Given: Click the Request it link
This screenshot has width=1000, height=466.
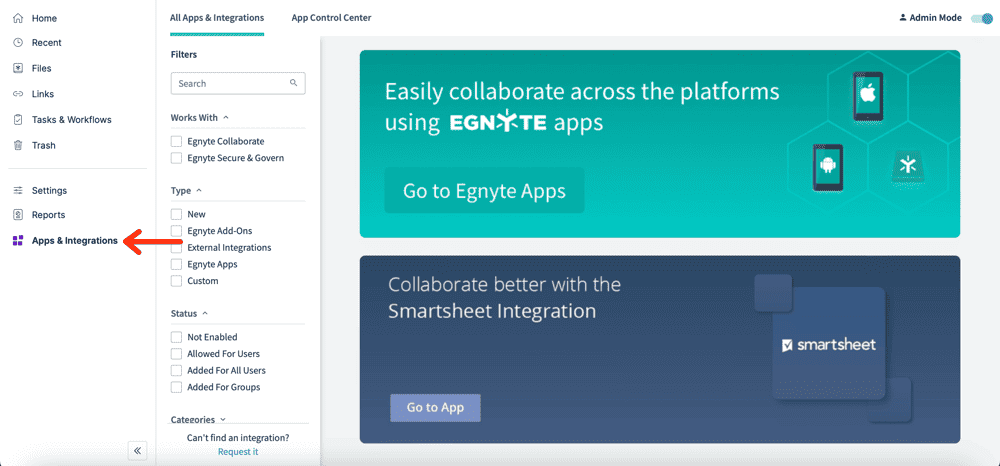Looking at the screenshot, I should 238,451.
